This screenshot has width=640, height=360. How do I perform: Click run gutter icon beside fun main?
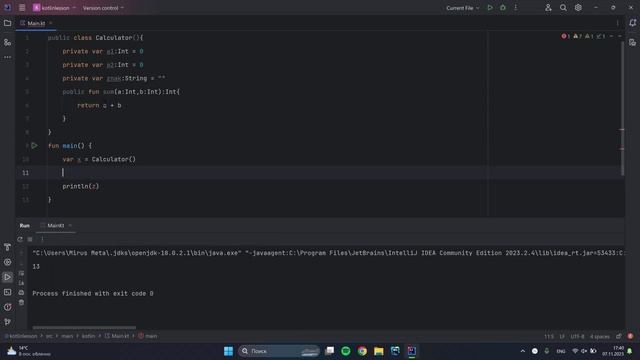(x=34, y=145)
